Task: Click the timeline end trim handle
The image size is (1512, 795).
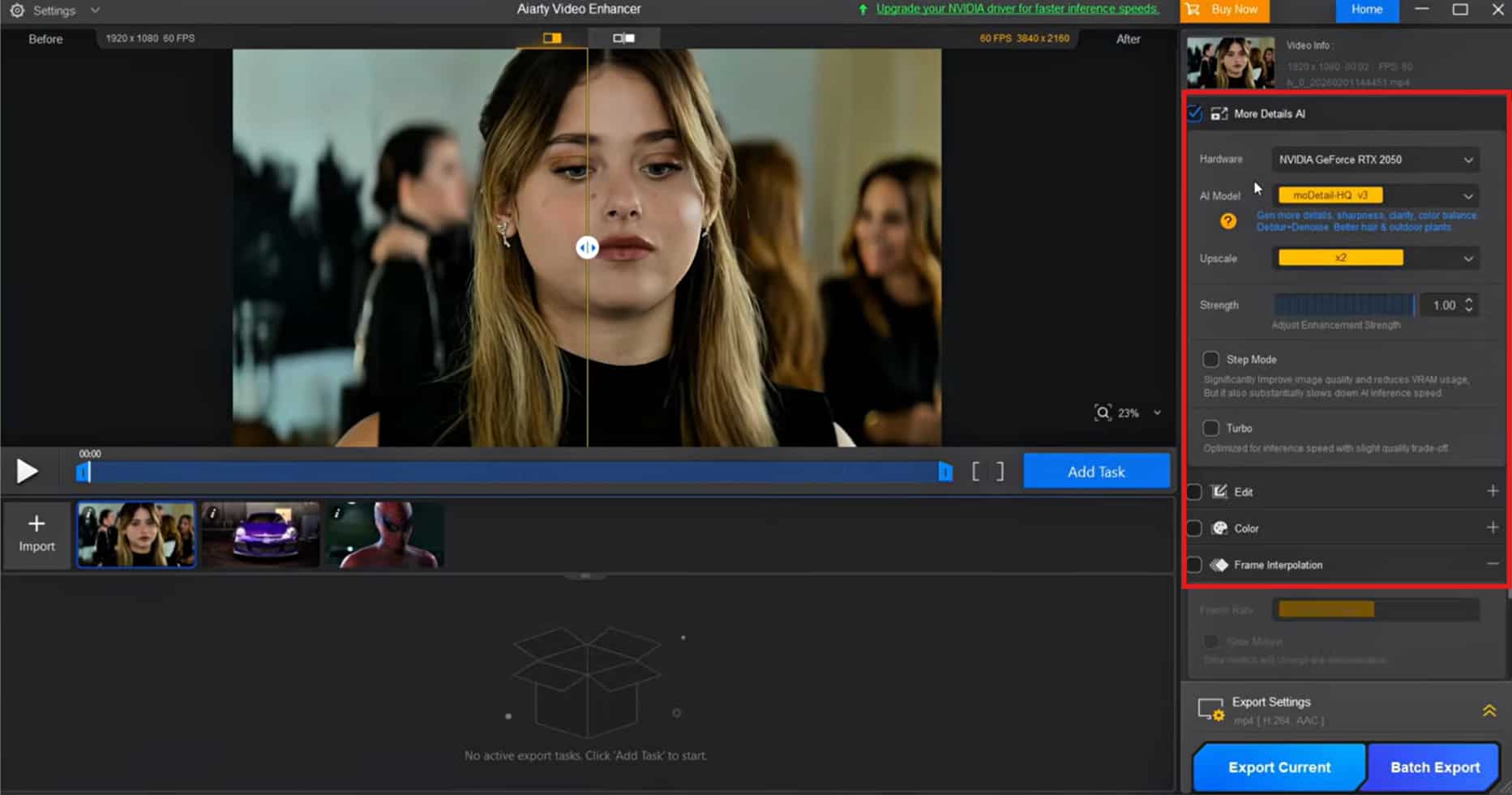Action: point(945,472)
